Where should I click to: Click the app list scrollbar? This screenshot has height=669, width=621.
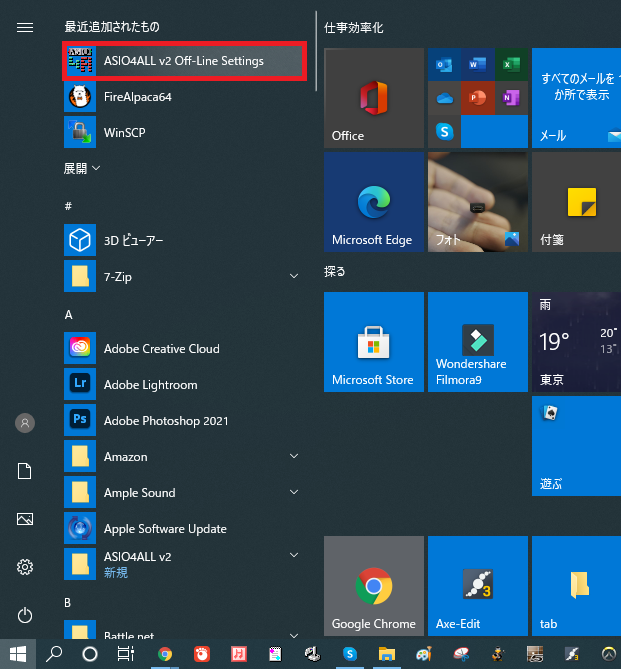coord(316,51)
